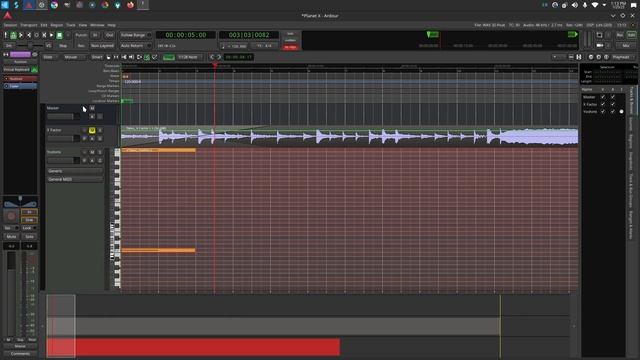Screen dimensions: 640x360
Task: Nudge forward with right arrow button
Action: pyautogui.click(x=219, y=57)
